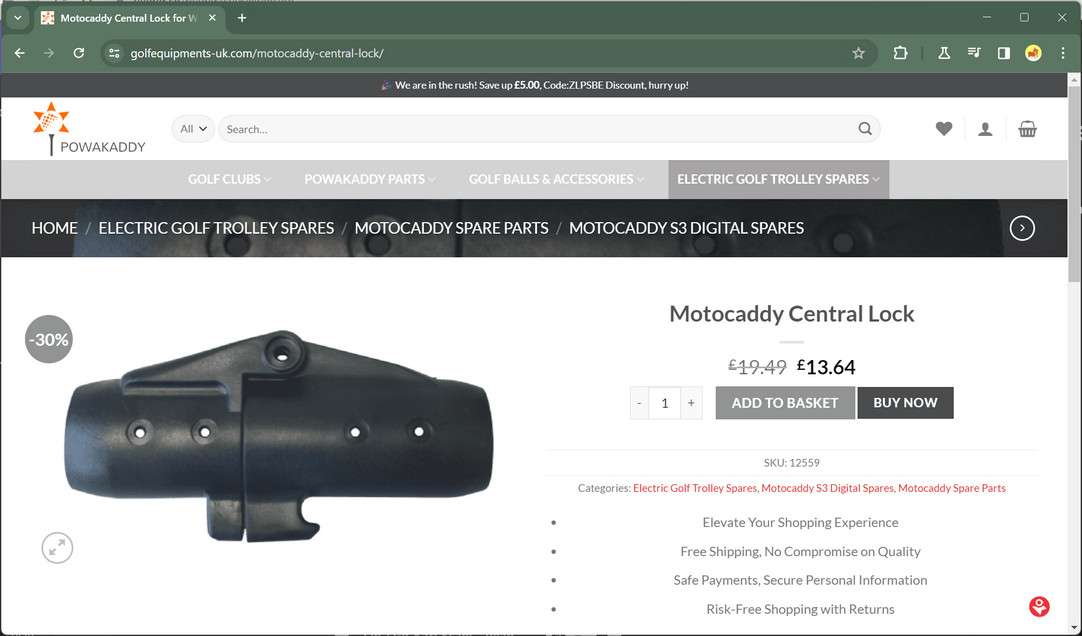
Task: Open the Chrome profile avatar
Action: 1033,53
